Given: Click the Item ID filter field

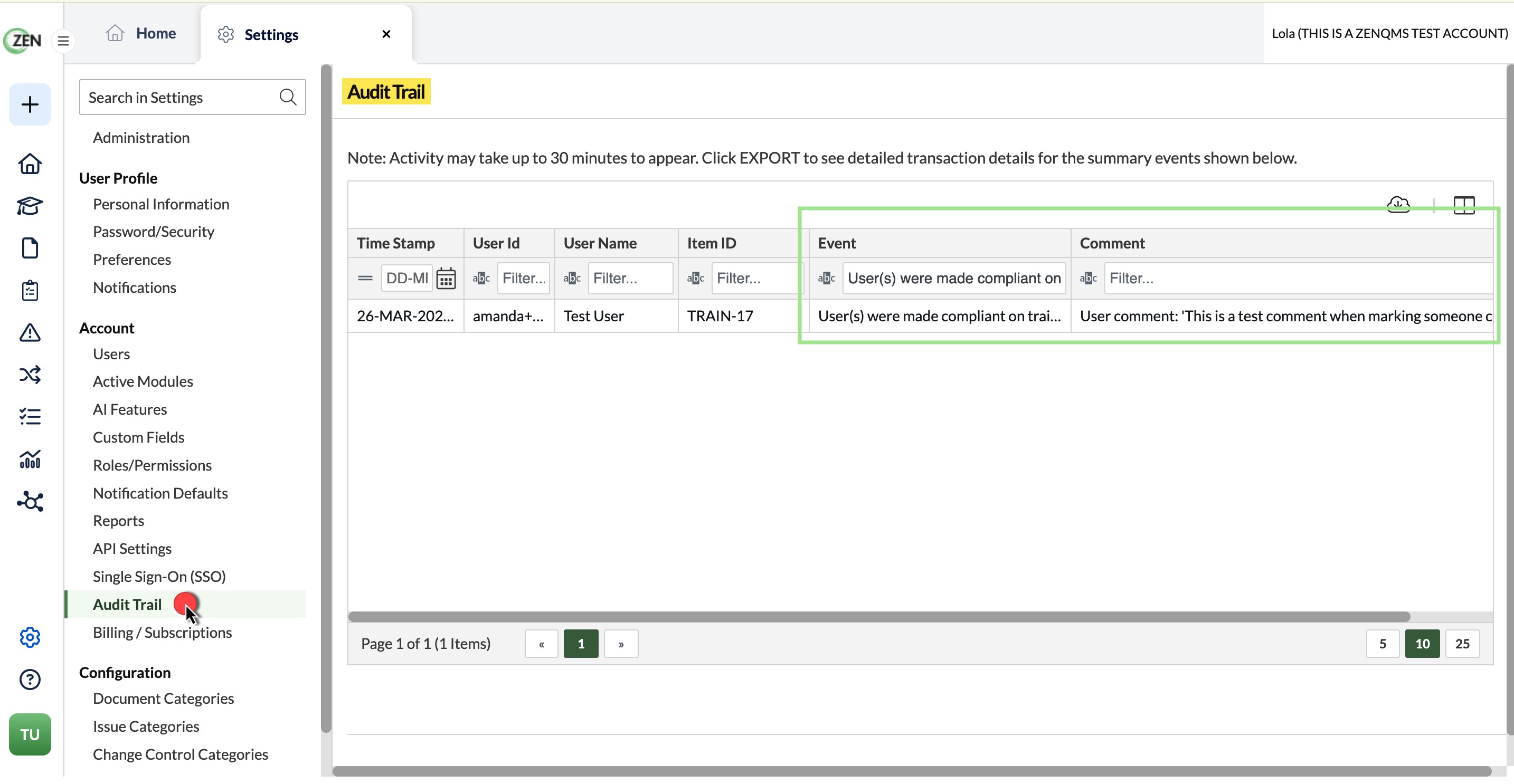Looking at the screenshot, I should tap(757, 280).
